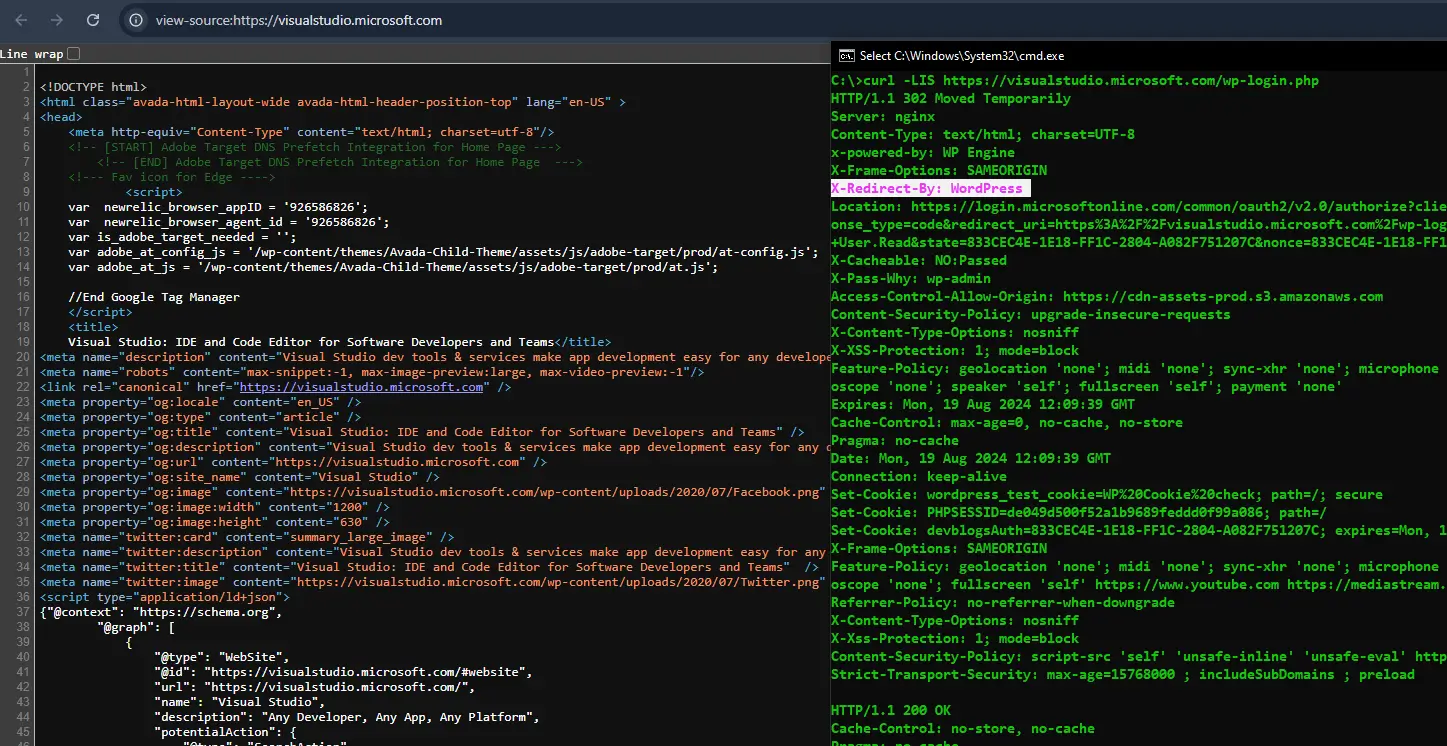This screenshot has width=1447, height=746.
Task: Click the 'Pragma: no-cache' line in cmd
Action: (895, 440)
